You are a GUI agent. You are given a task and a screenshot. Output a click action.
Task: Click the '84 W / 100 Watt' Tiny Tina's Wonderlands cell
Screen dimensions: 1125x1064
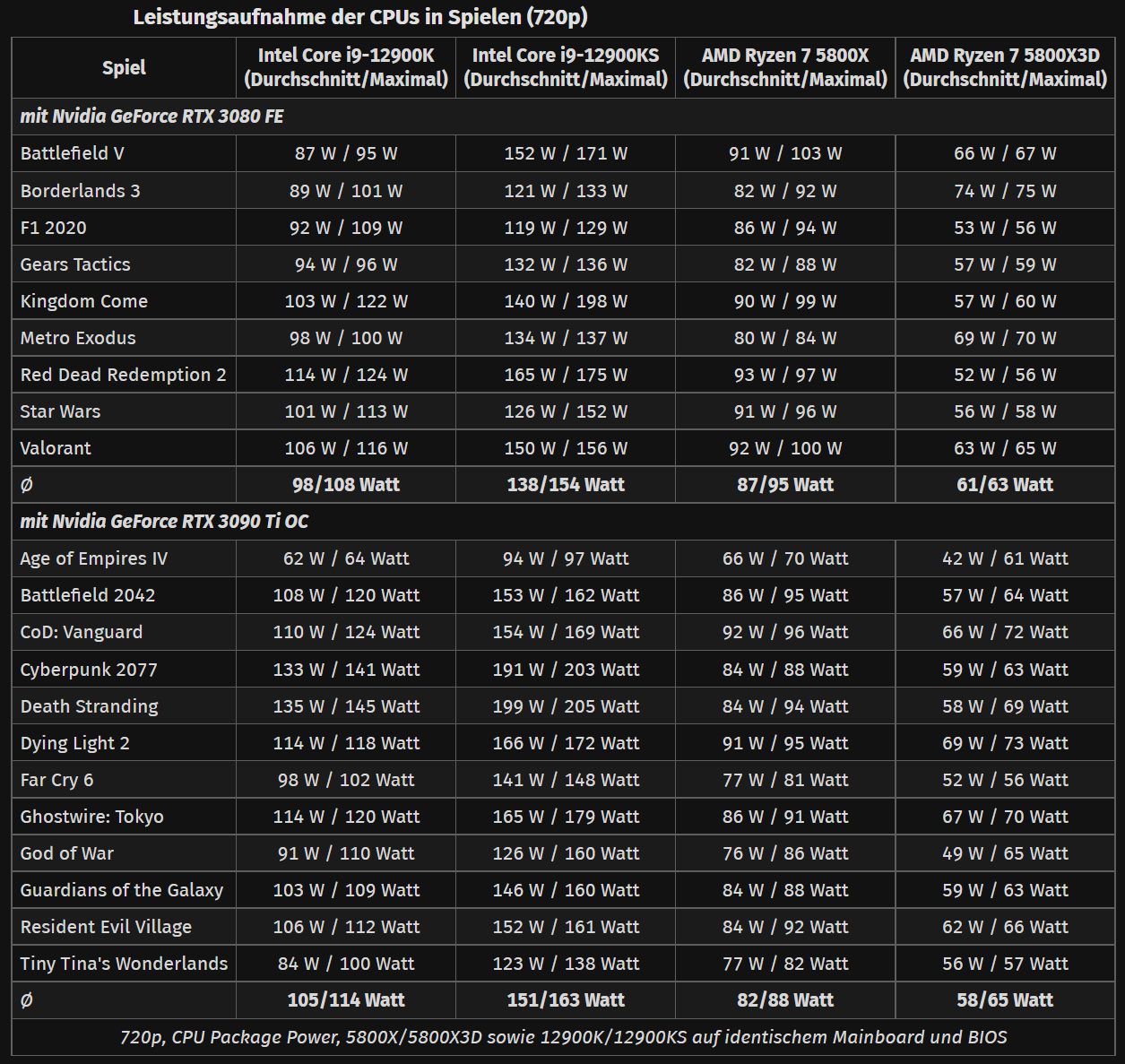pos(346,964)
